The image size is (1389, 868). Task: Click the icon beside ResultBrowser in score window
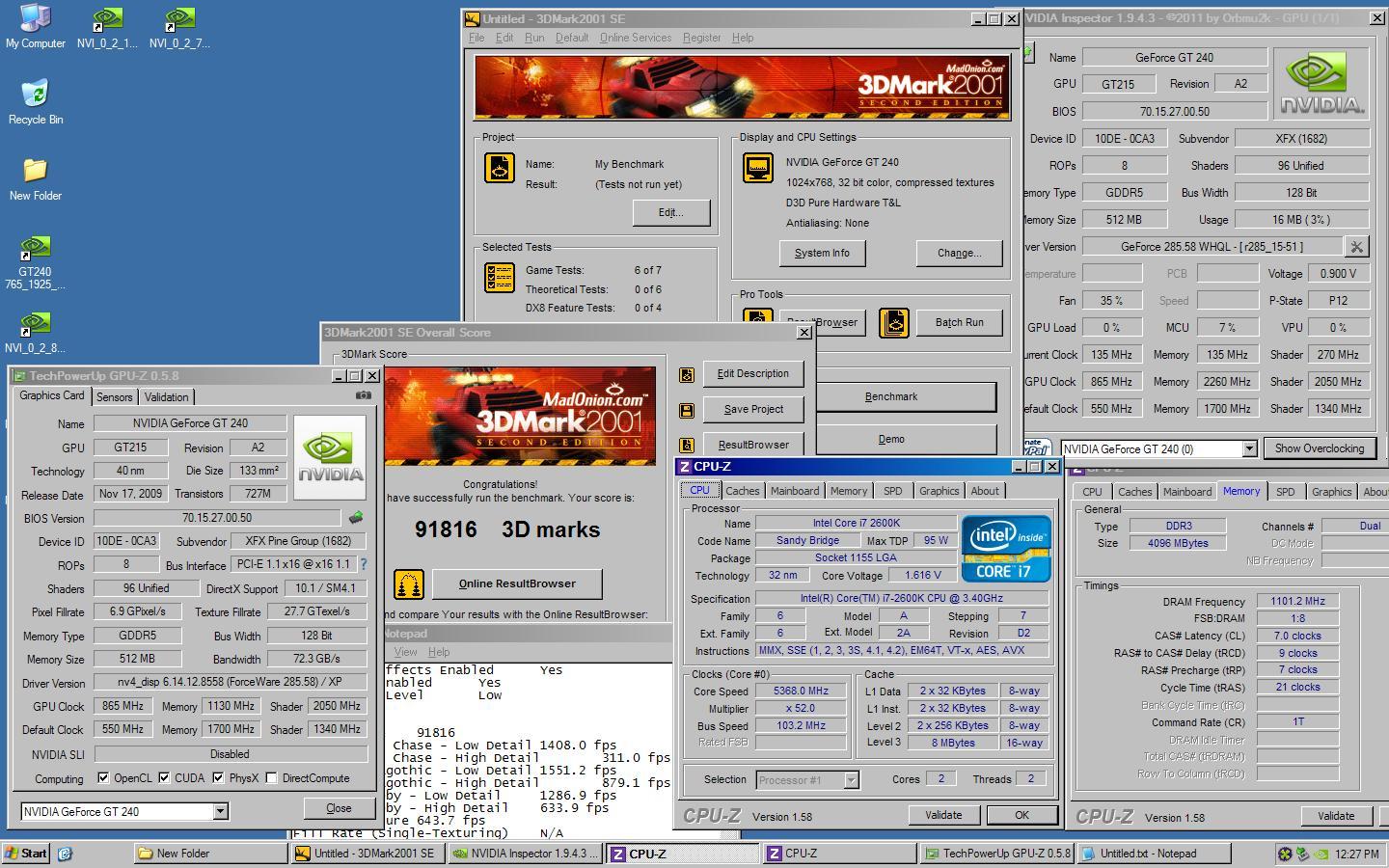(687, 446)
